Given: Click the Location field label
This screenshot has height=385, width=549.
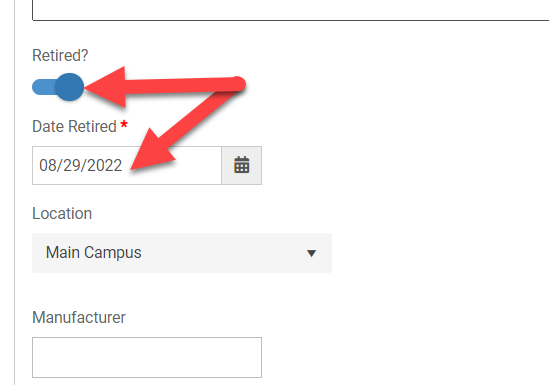Looking at the screenshot, I should 62,214.
